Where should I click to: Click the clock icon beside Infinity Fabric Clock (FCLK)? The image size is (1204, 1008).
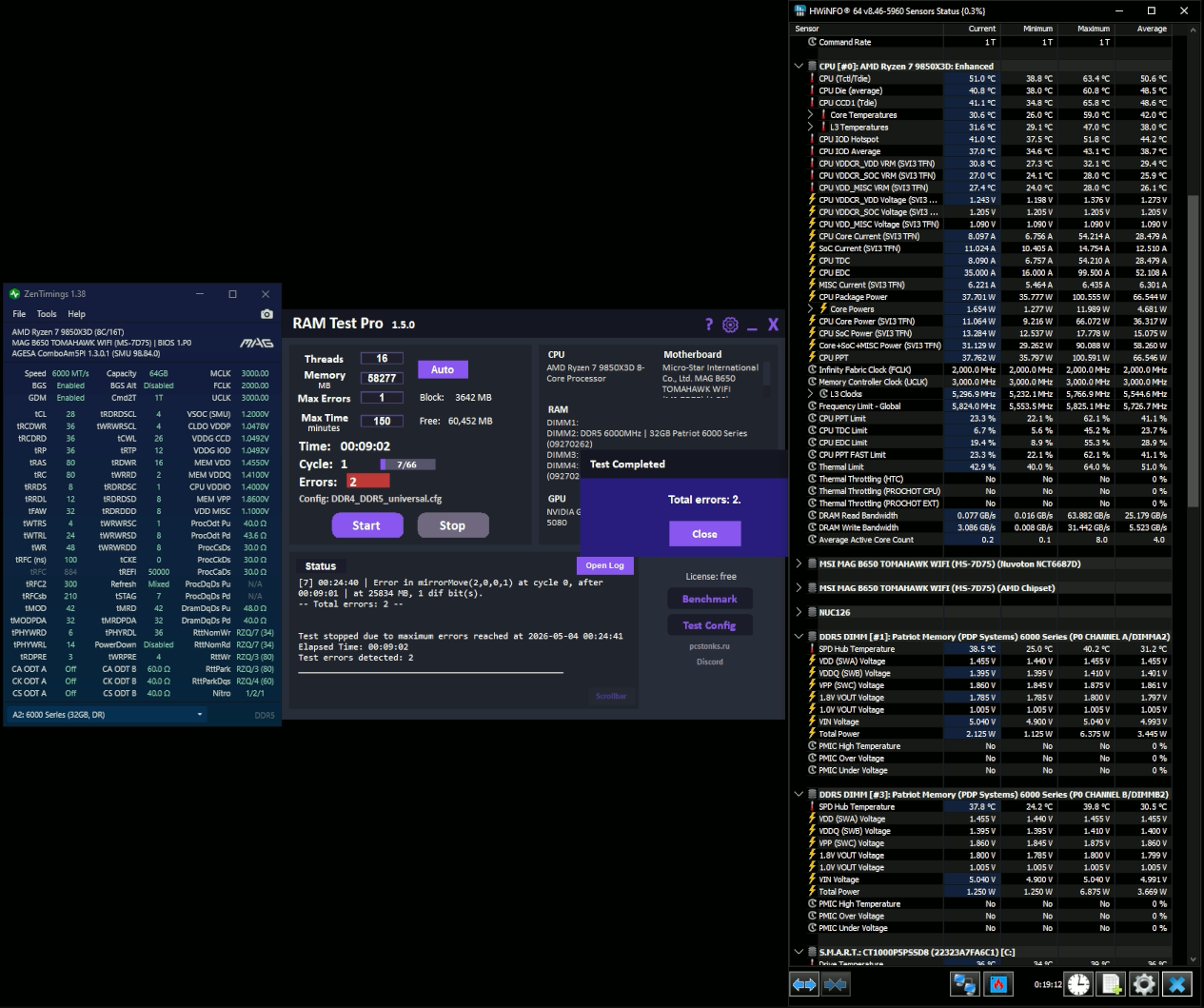coord(812,369)
